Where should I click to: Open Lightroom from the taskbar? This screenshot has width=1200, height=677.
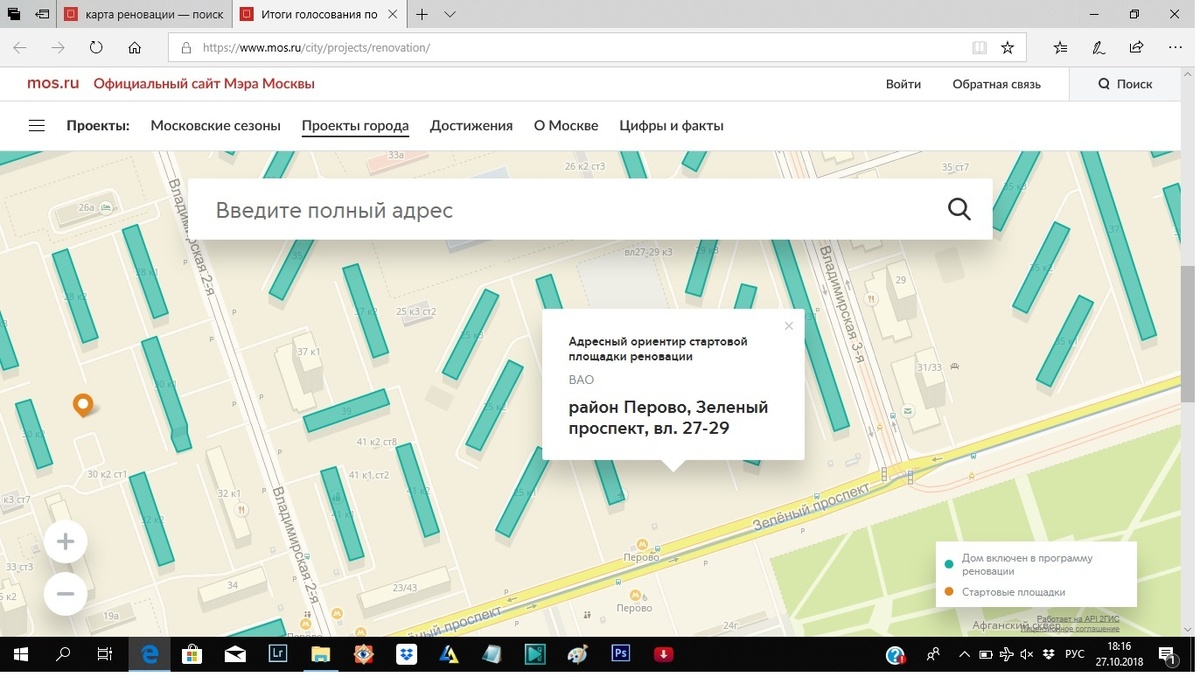click(278, 655)
